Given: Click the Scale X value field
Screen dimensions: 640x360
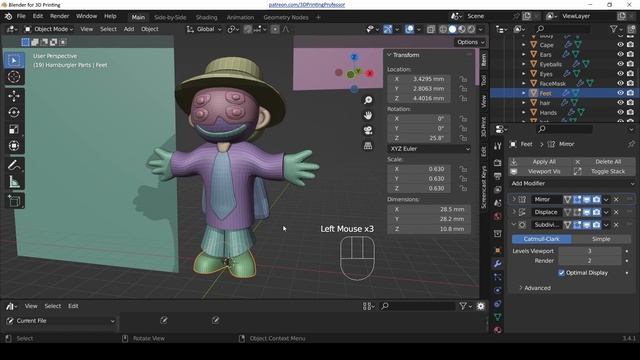Looking at the screenshot, I should 419,169.
